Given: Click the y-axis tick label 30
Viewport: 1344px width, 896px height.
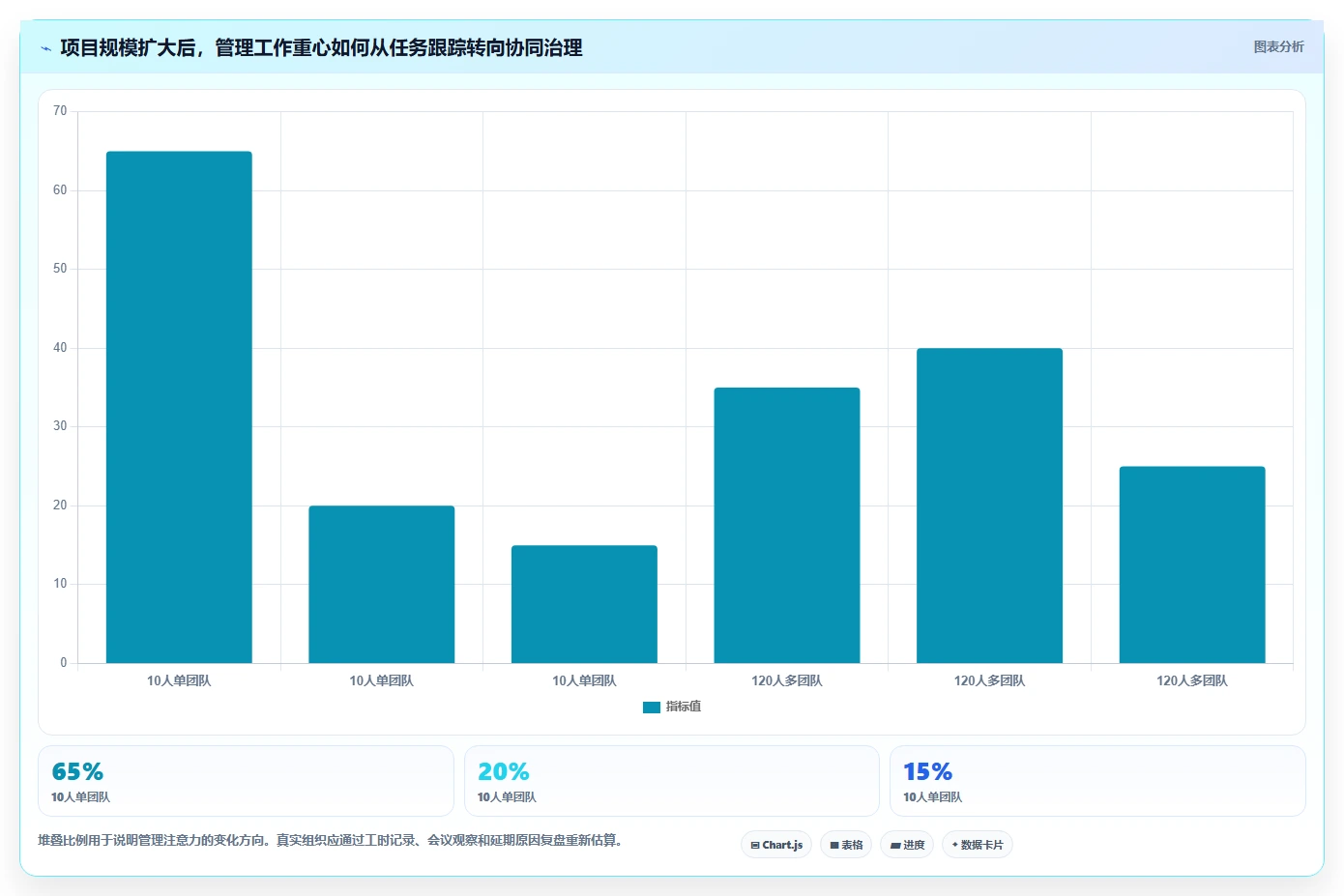Looking at the screenshot, I should (60, 426).
